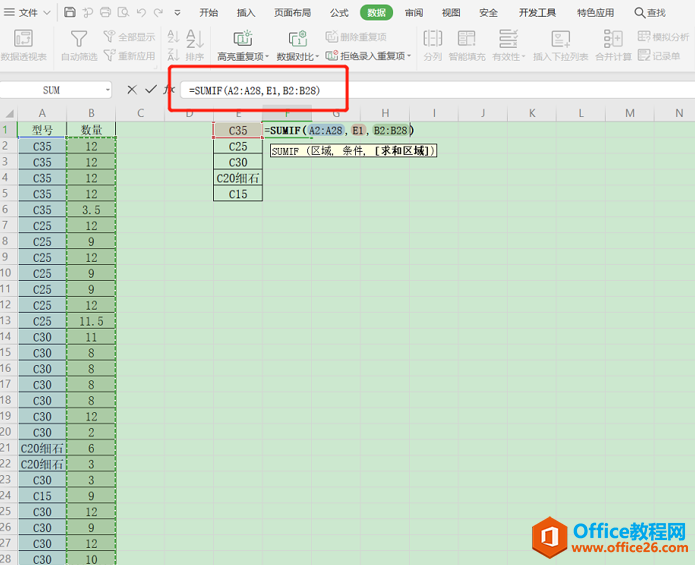Open the 数据对比 dropdown arrow
This screenshot has width=695, height=565.
317,56
